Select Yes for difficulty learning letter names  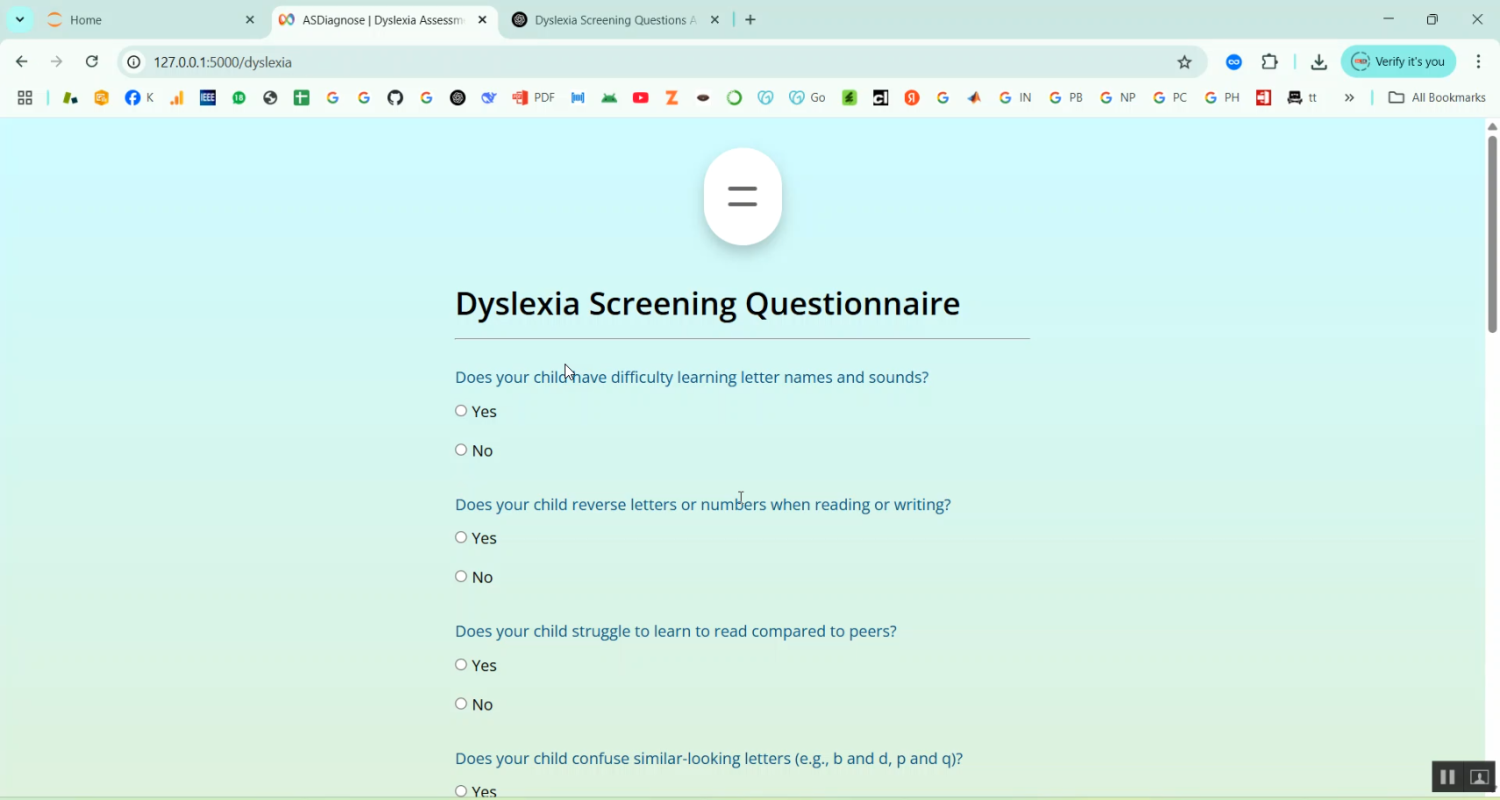click(x=461, y=411)
